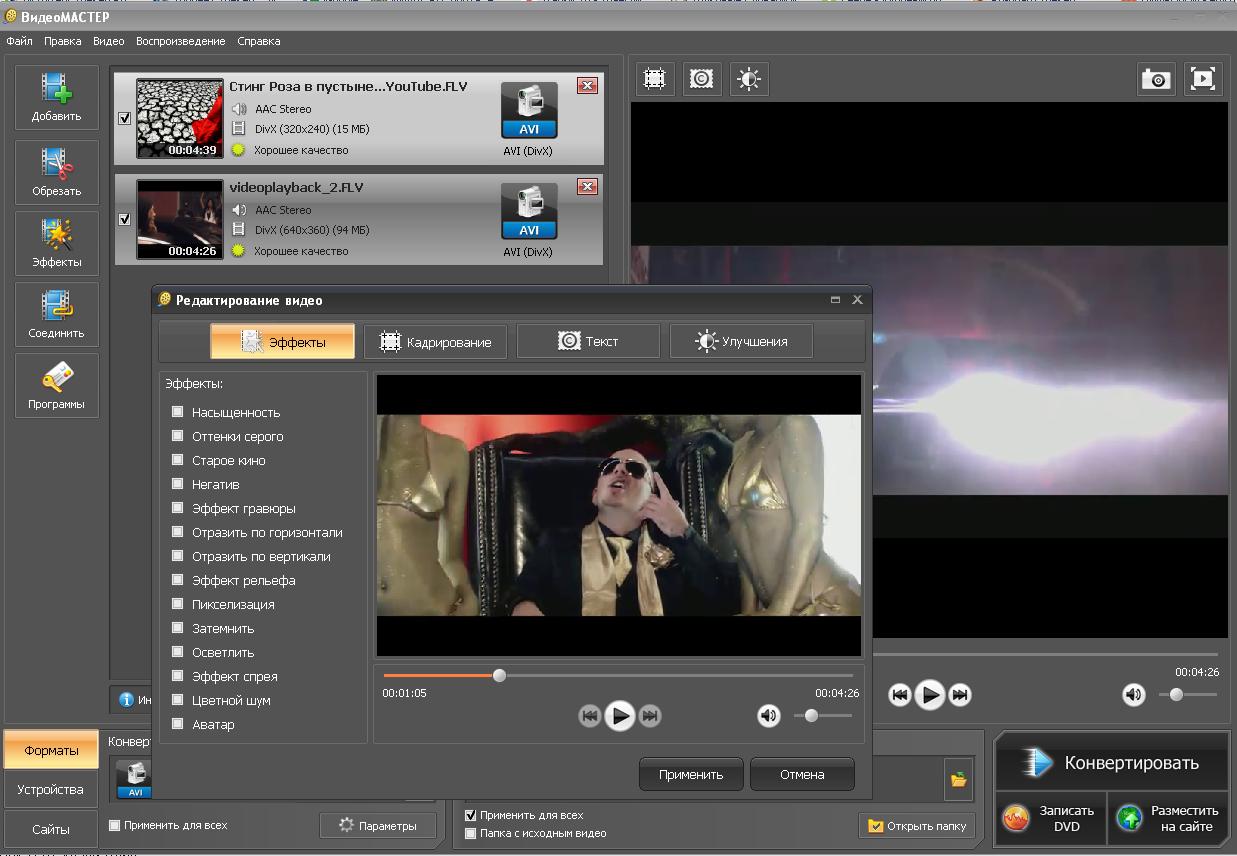This screenshot has height=856, width=1237.
Task: Click the Соединить (join videos) sidebar button
Action: point(57,314)
